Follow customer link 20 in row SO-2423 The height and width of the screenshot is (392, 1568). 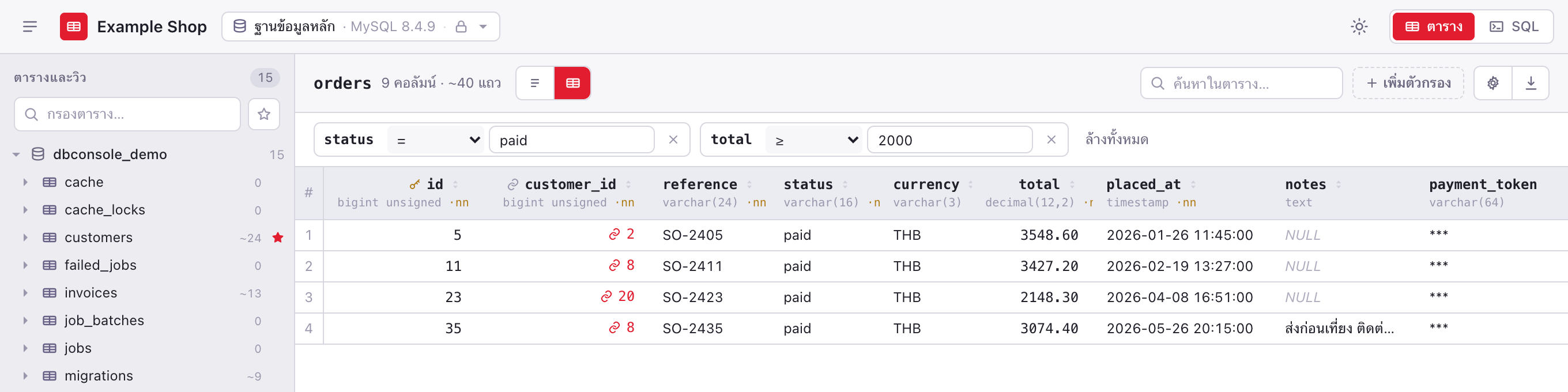(618, 296)
